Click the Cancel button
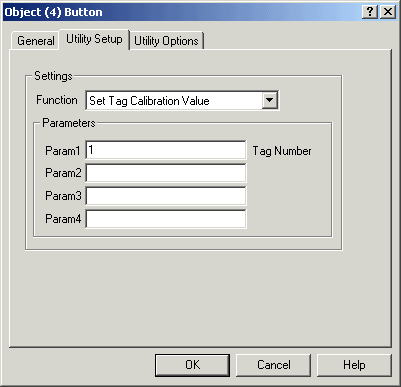This screenshot has height=387, width=401. point(274,365)
